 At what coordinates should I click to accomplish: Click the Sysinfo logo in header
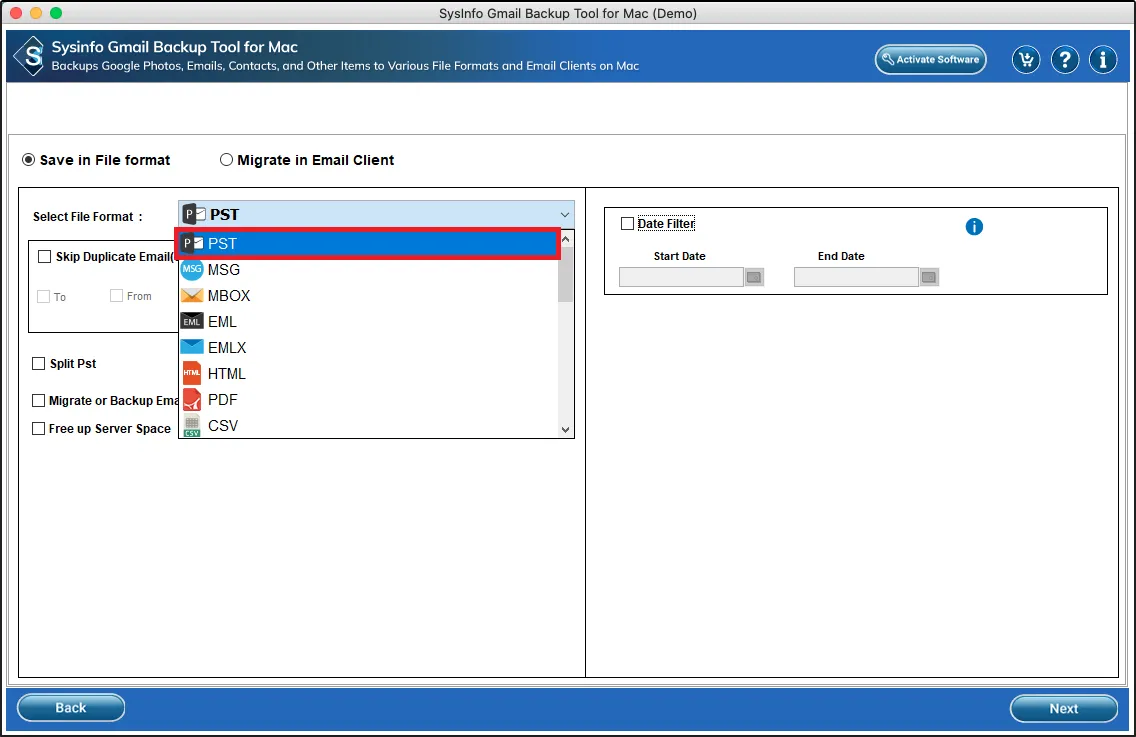pos(30,56)
